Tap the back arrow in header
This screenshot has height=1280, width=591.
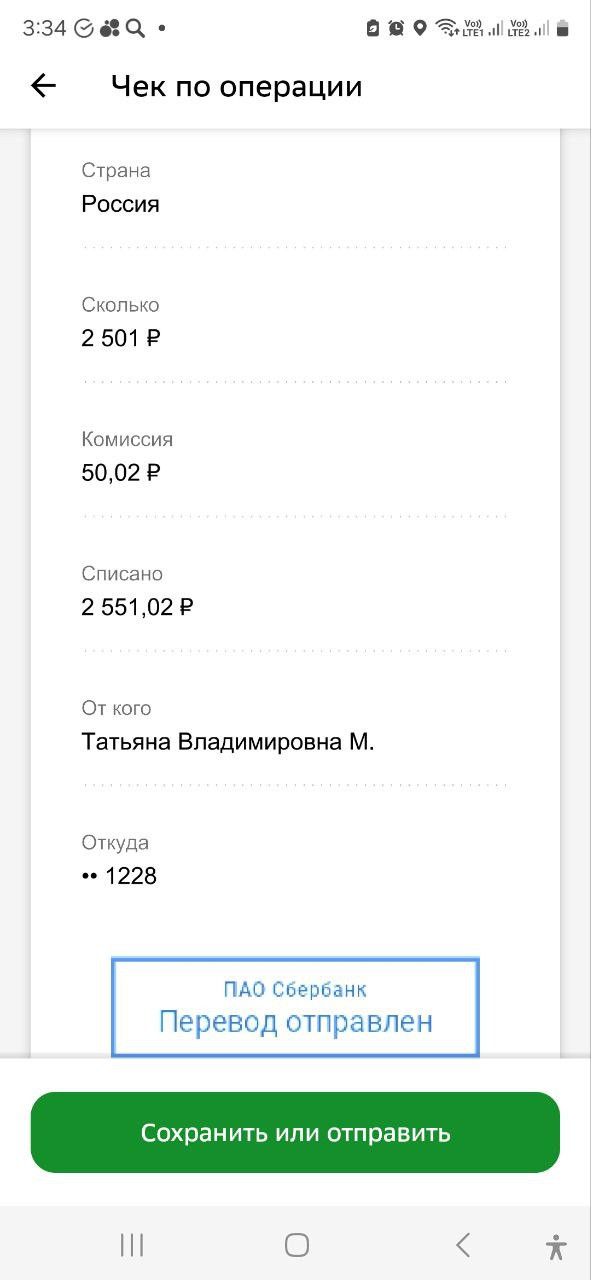(44, 86)
